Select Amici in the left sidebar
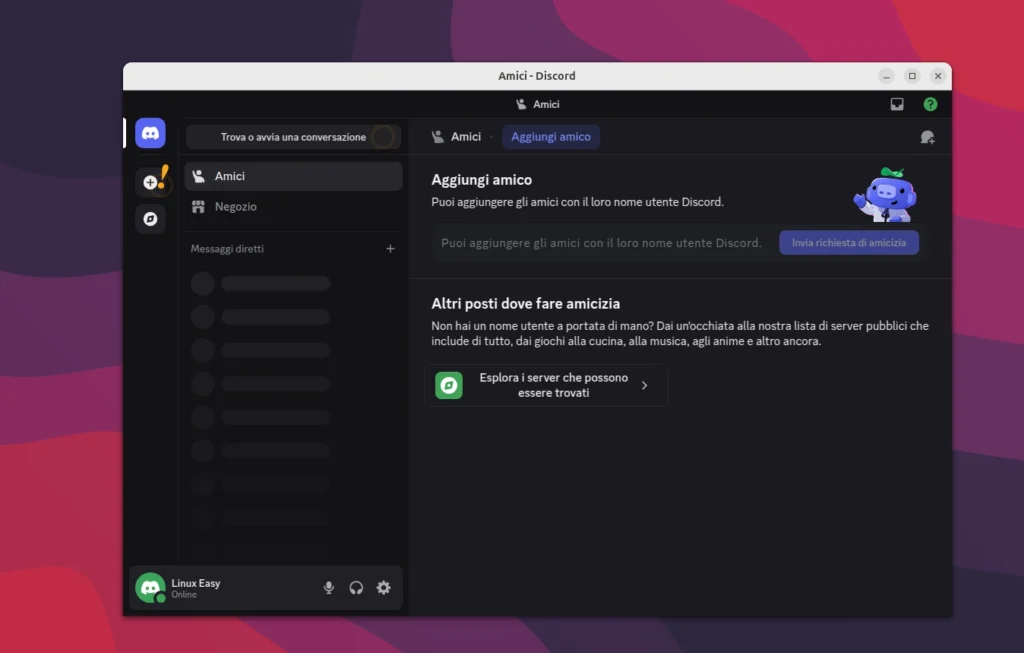Image resolution: width=1024 pixels, height=653 pixels. point(228,175)
